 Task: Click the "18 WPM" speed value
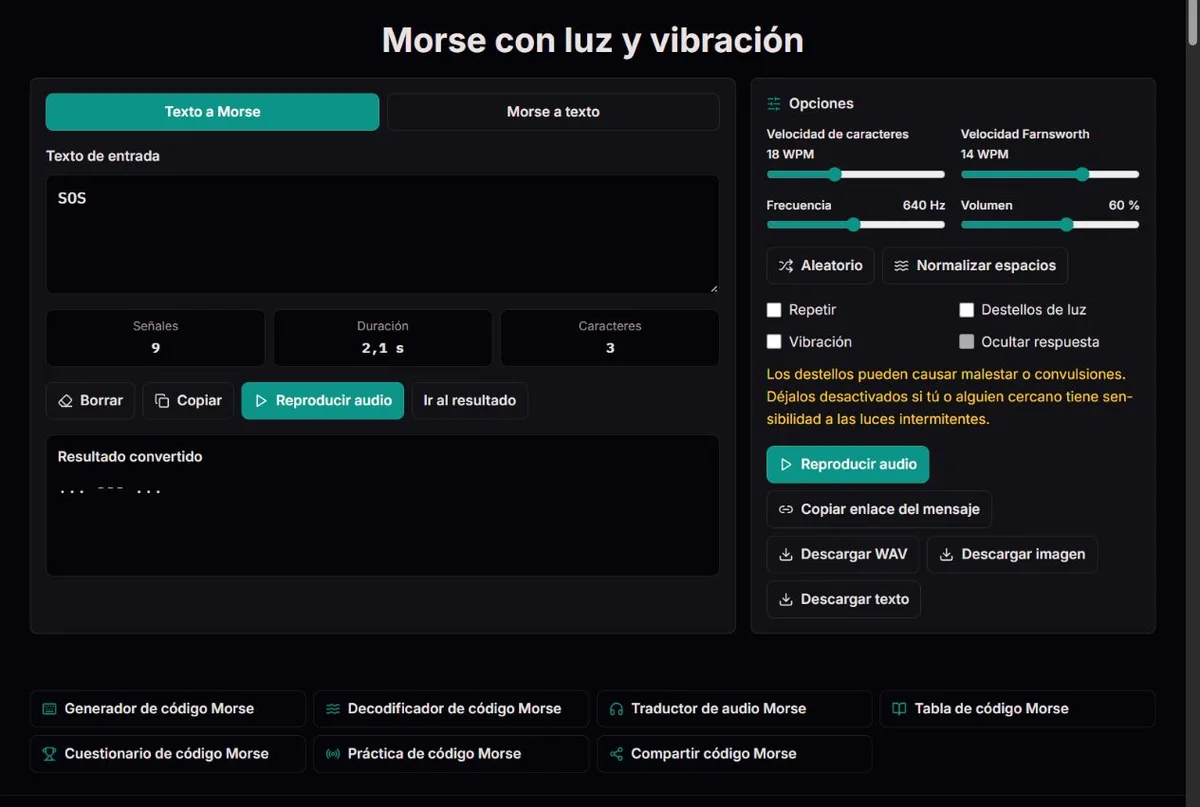790,154
